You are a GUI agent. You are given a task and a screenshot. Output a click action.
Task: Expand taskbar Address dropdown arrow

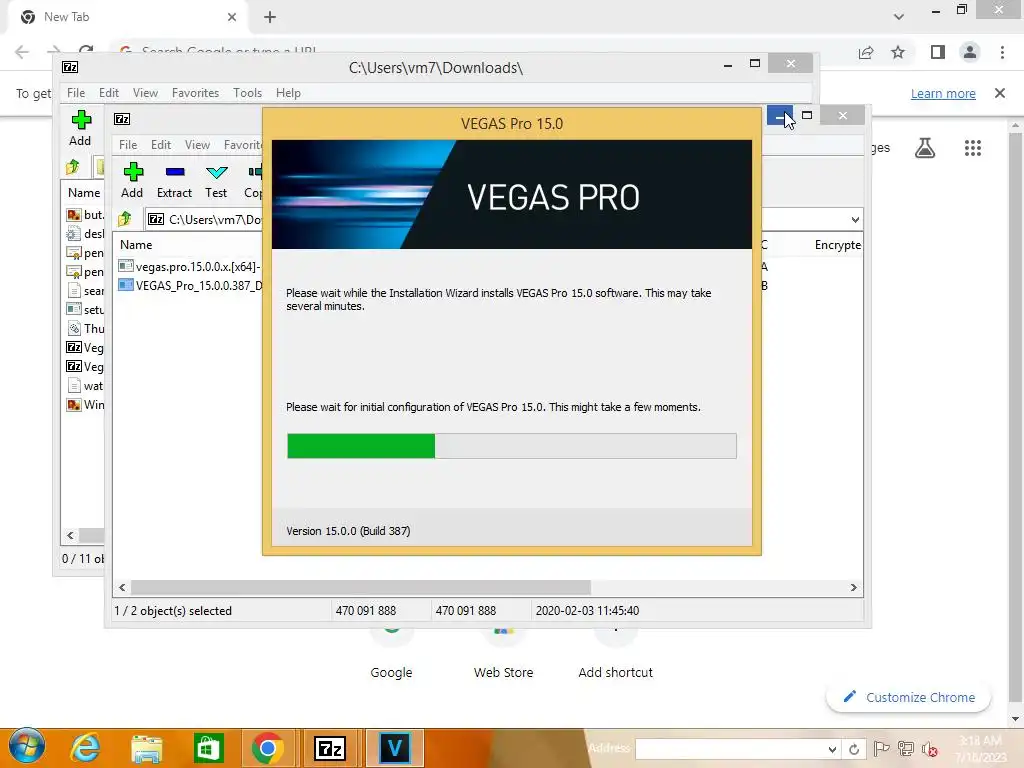(832, 748)
